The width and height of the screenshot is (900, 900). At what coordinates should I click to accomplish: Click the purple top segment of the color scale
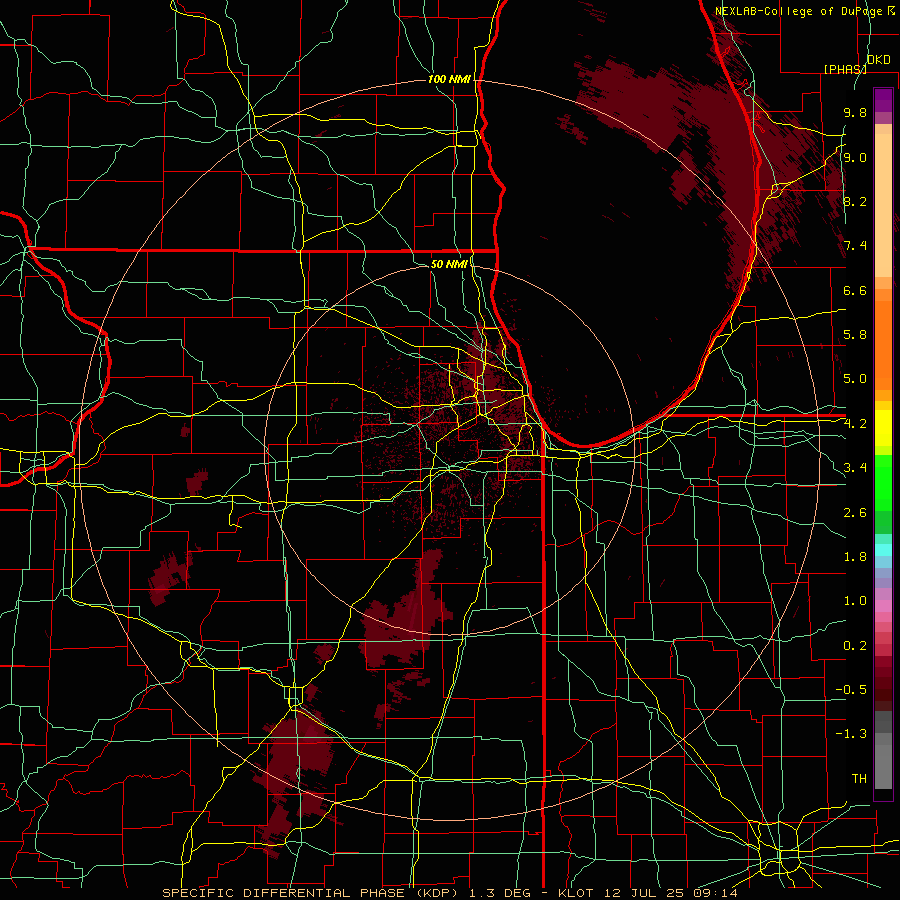tap(883, 100)
